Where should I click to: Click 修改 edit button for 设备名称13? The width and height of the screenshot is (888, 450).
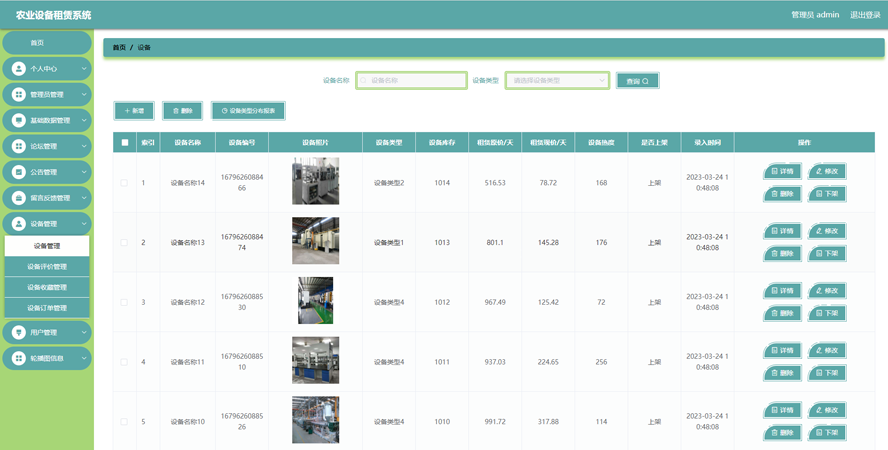[x=827, y=231]
